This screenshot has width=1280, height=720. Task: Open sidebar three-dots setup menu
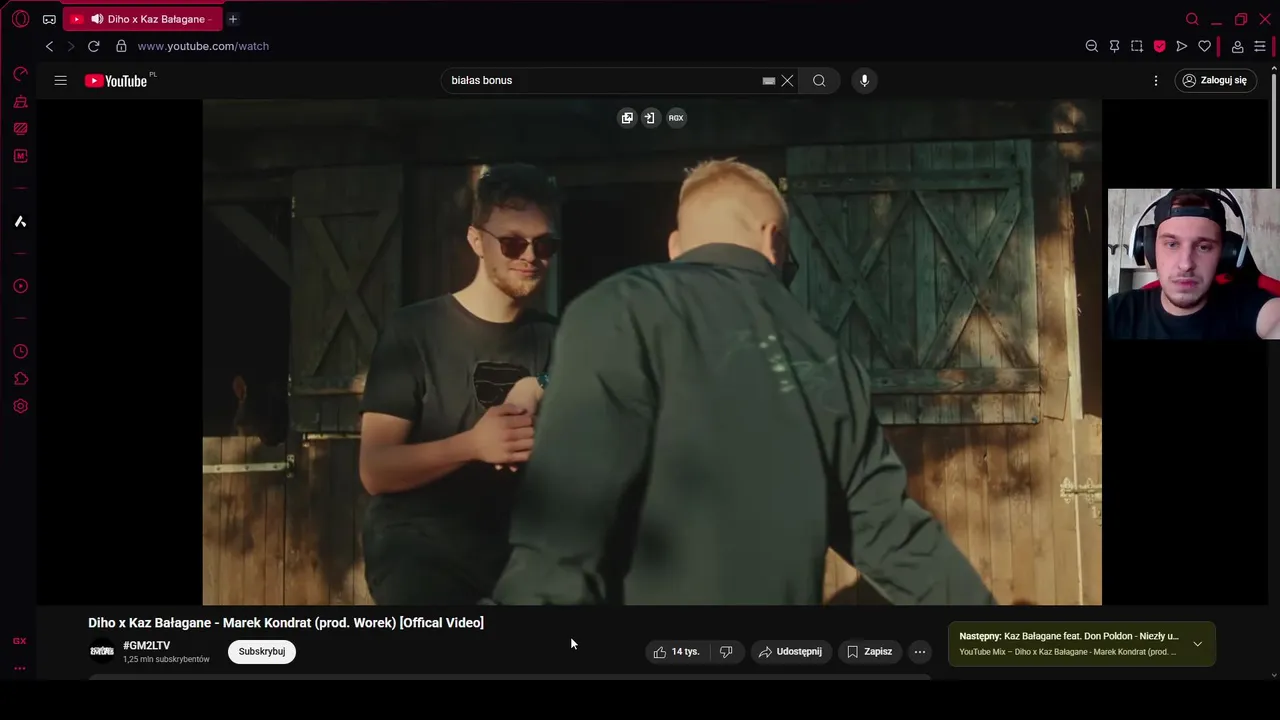(20, 668)
